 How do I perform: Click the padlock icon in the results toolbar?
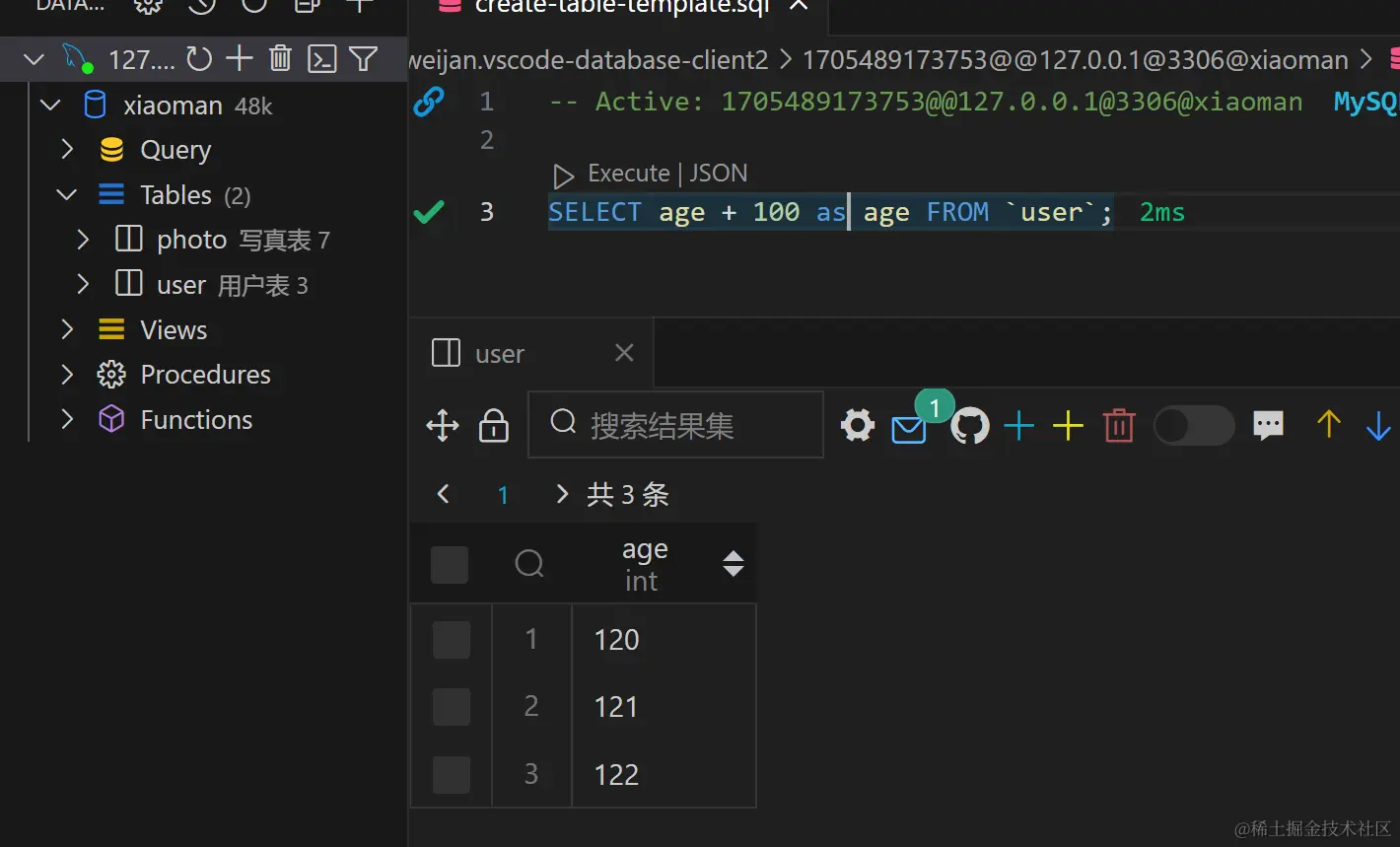pyautogui.click(x=494, y=425)
